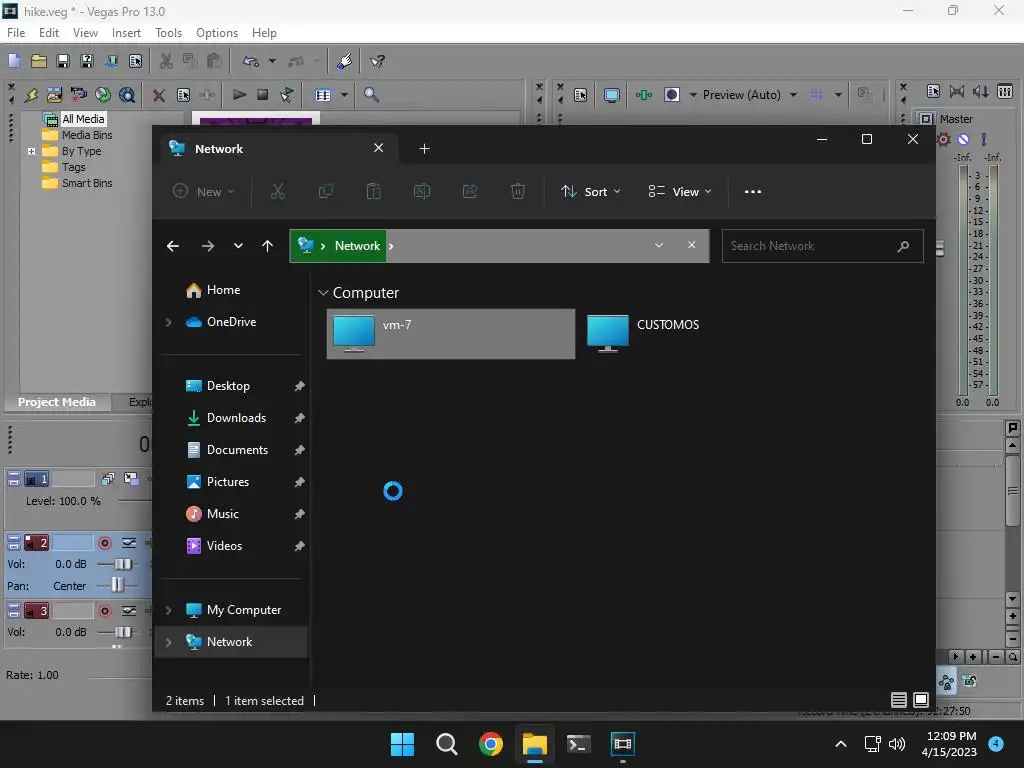Open the overlays grid dropdown arrow

coord(838,95)
